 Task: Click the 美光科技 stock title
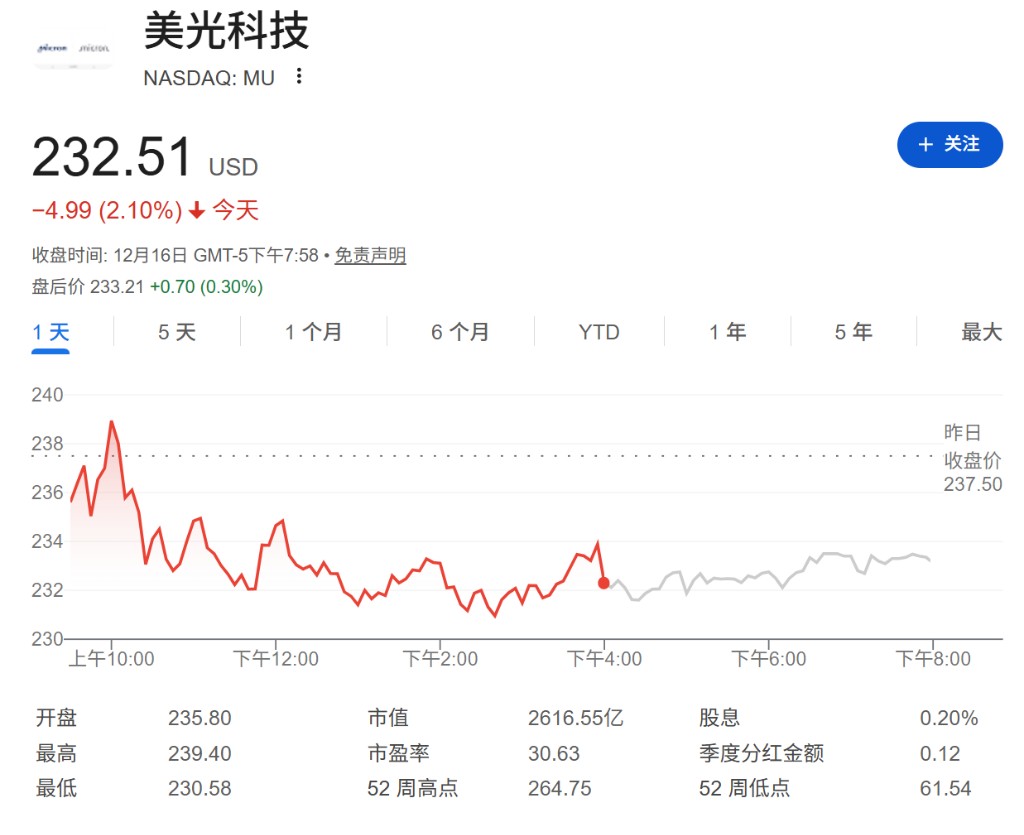[x=226, y=31]
